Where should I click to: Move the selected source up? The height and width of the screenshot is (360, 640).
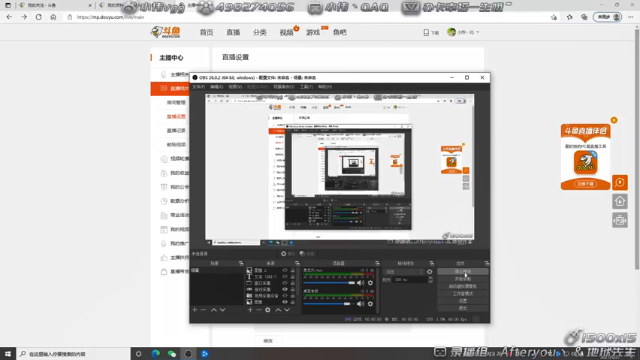[x=278, y=310]
